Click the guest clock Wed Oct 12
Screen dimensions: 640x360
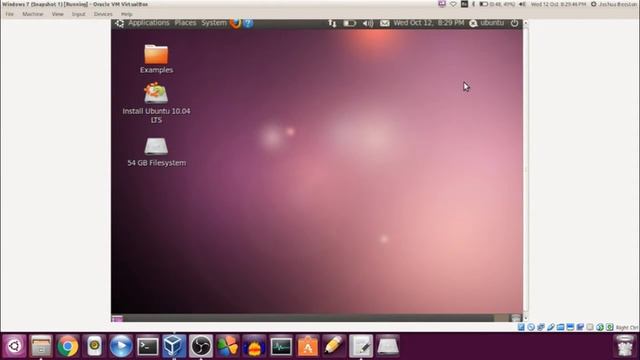pos(429,23)
